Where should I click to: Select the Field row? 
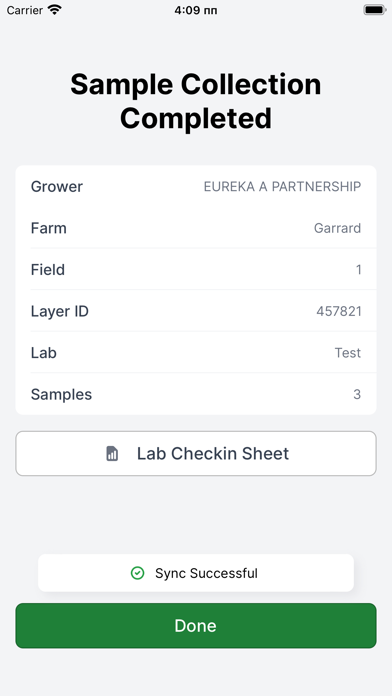tap(196, 270)
